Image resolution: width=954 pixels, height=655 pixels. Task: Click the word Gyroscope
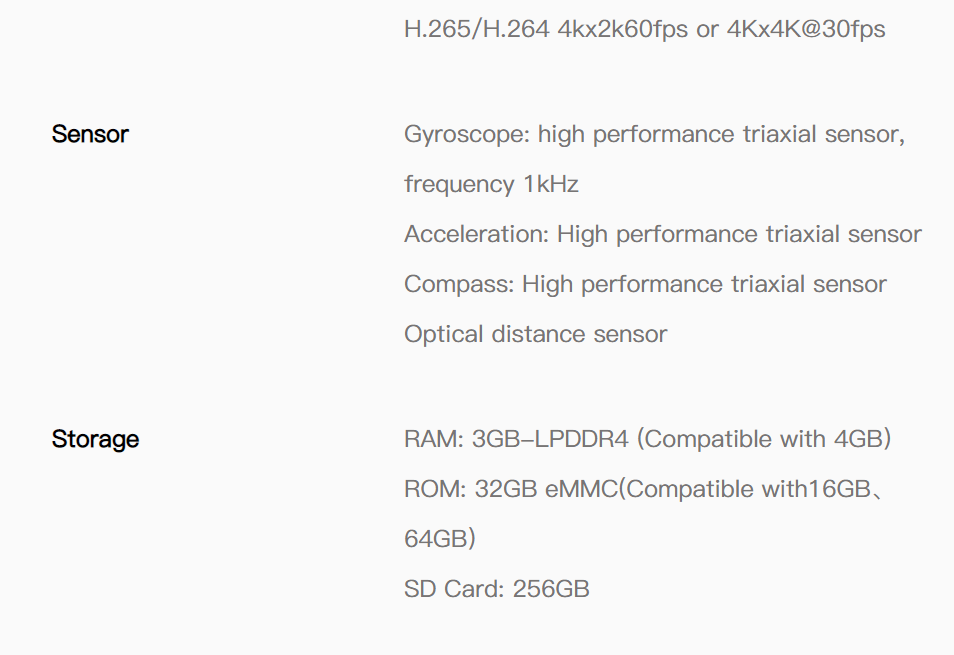click(464, 134)
